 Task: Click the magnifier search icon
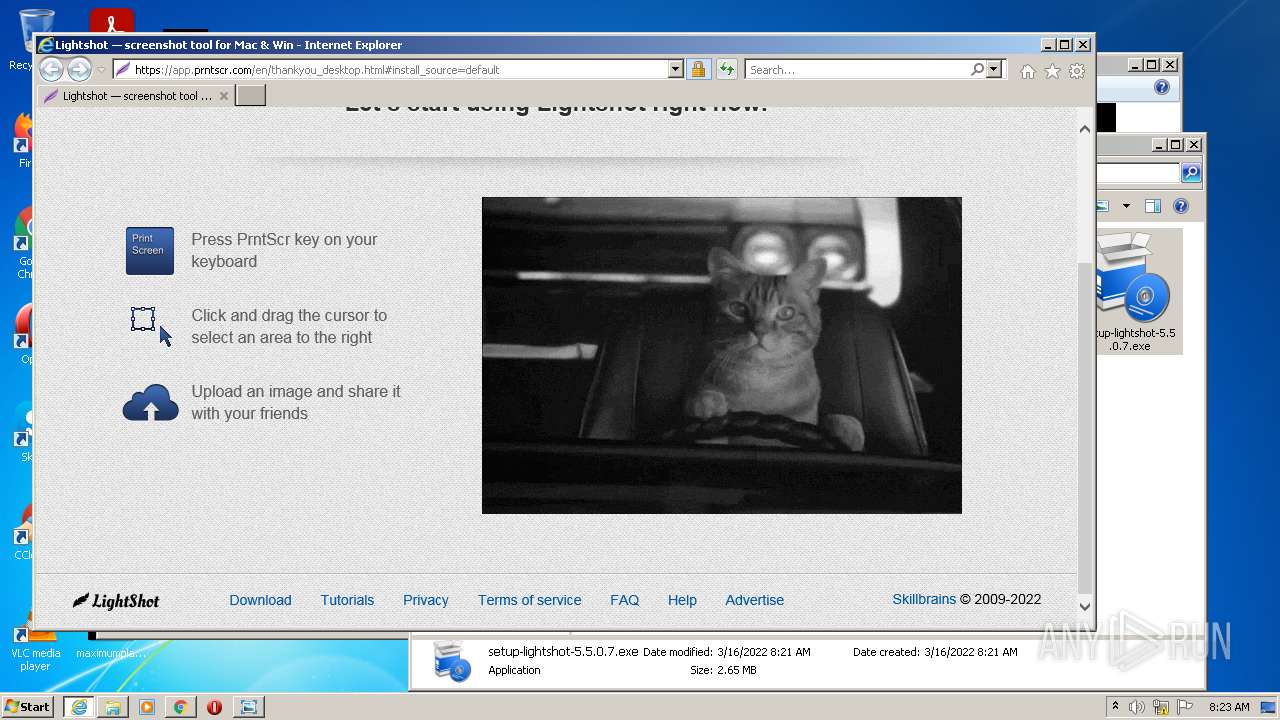coord(977,69)
